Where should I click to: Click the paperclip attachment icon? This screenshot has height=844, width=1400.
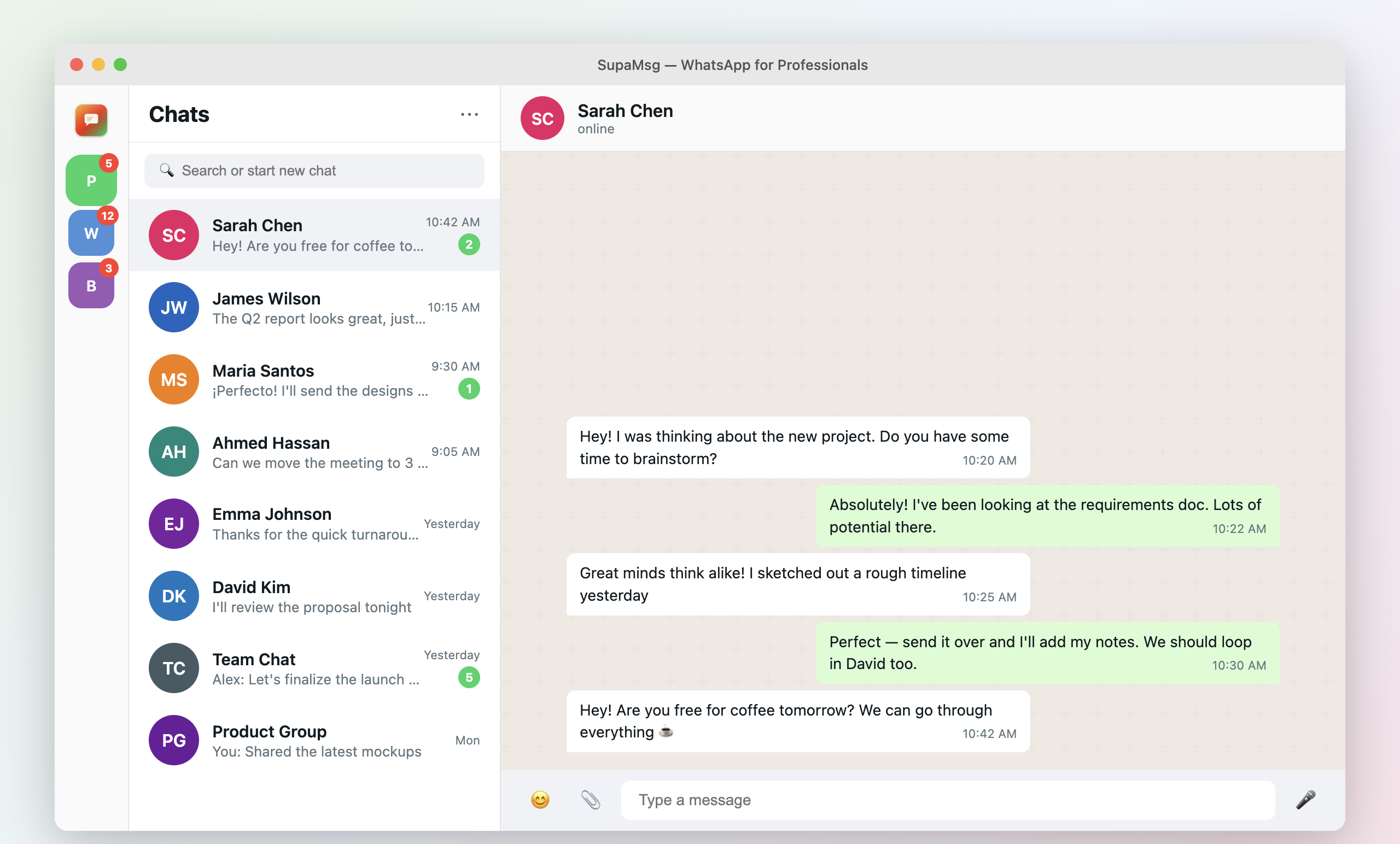click(x=591, y=800)
